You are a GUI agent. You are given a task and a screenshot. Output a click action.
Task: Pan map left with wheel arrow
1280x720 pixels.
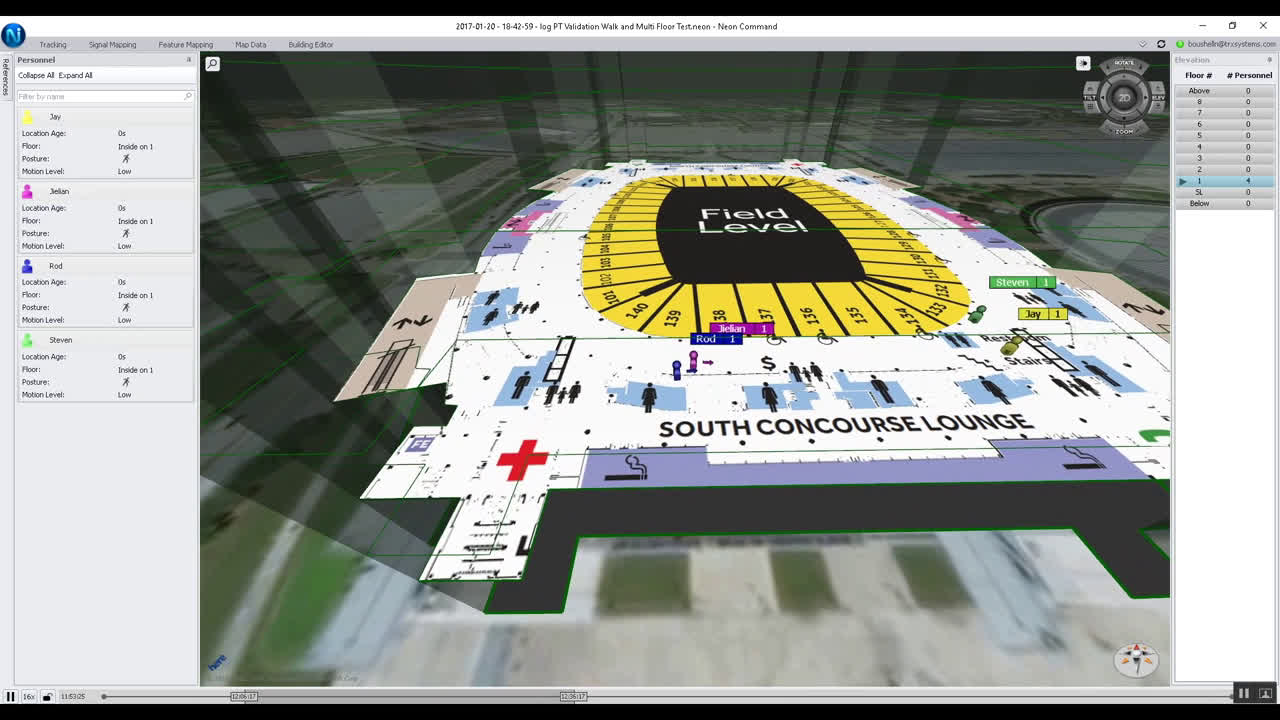(x=1104, y=97)
